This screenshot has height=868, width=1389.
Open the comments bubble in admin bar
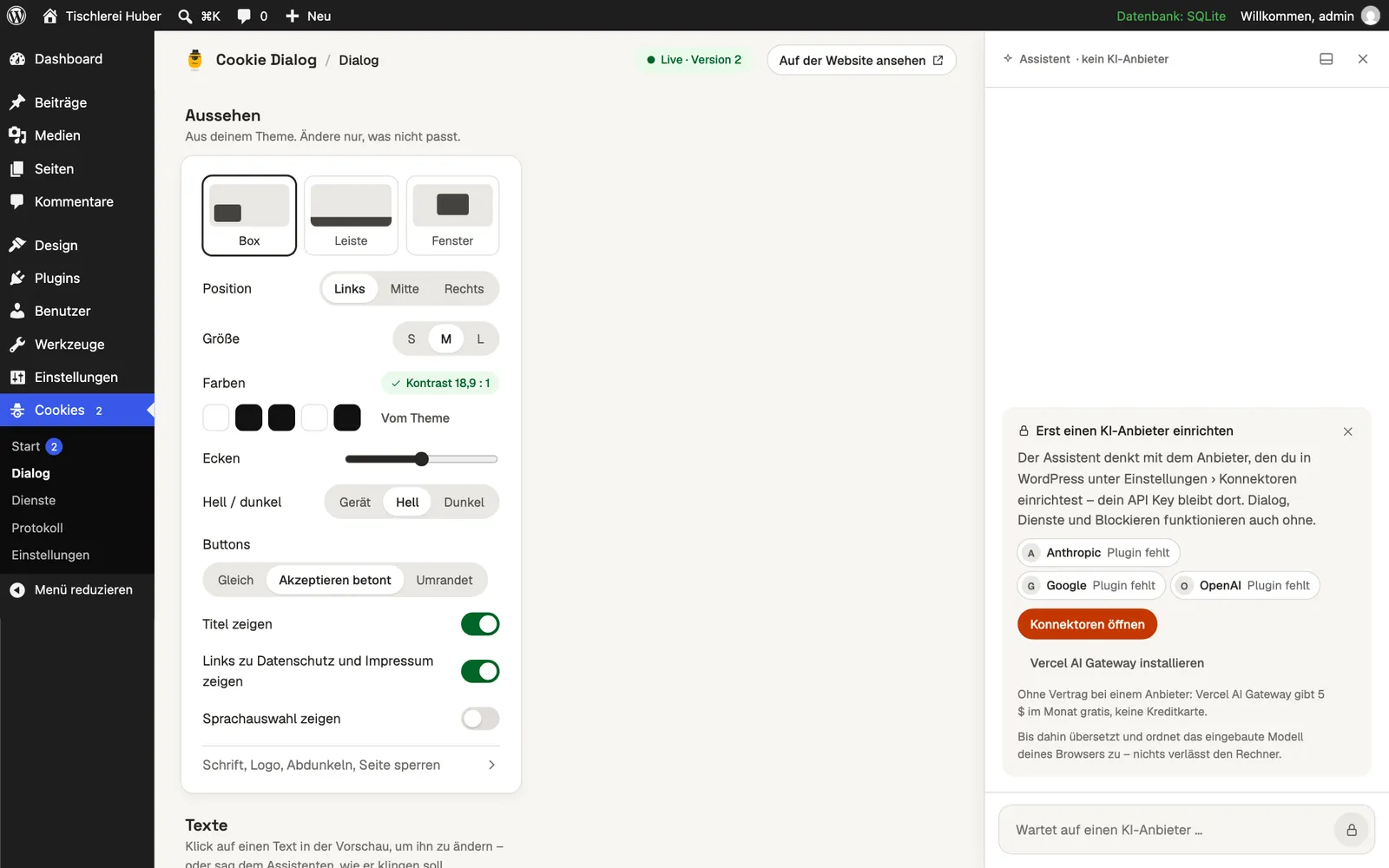(x=244, y=16)
